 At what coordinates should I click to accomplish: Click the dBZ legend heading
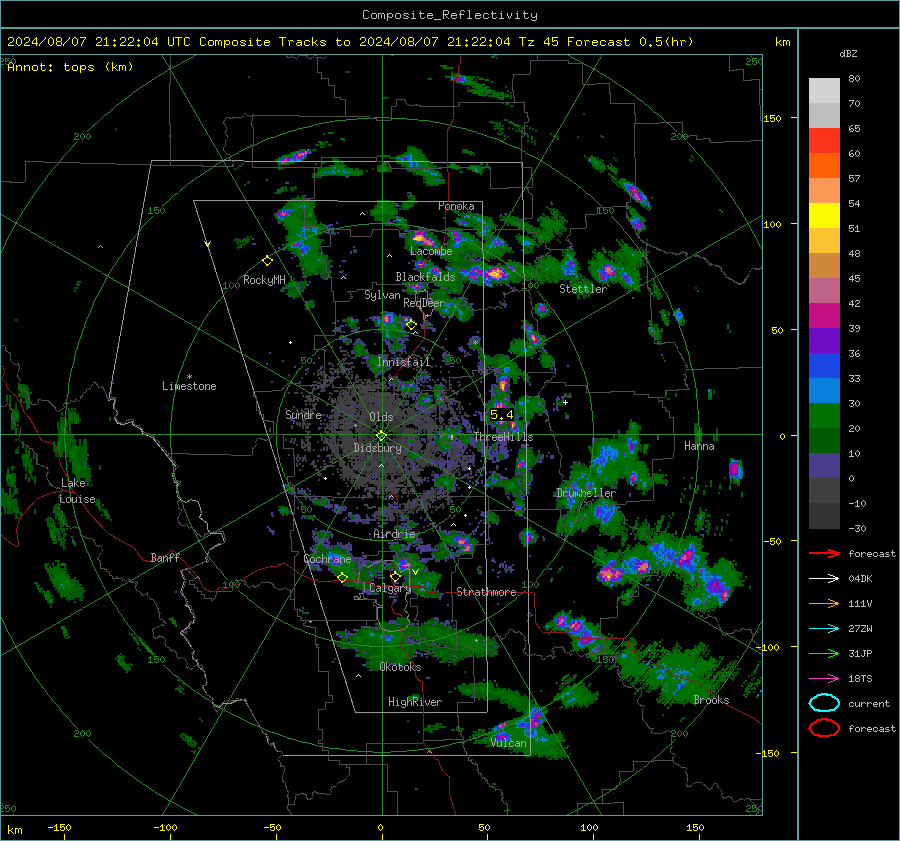(x=848, y=54)
